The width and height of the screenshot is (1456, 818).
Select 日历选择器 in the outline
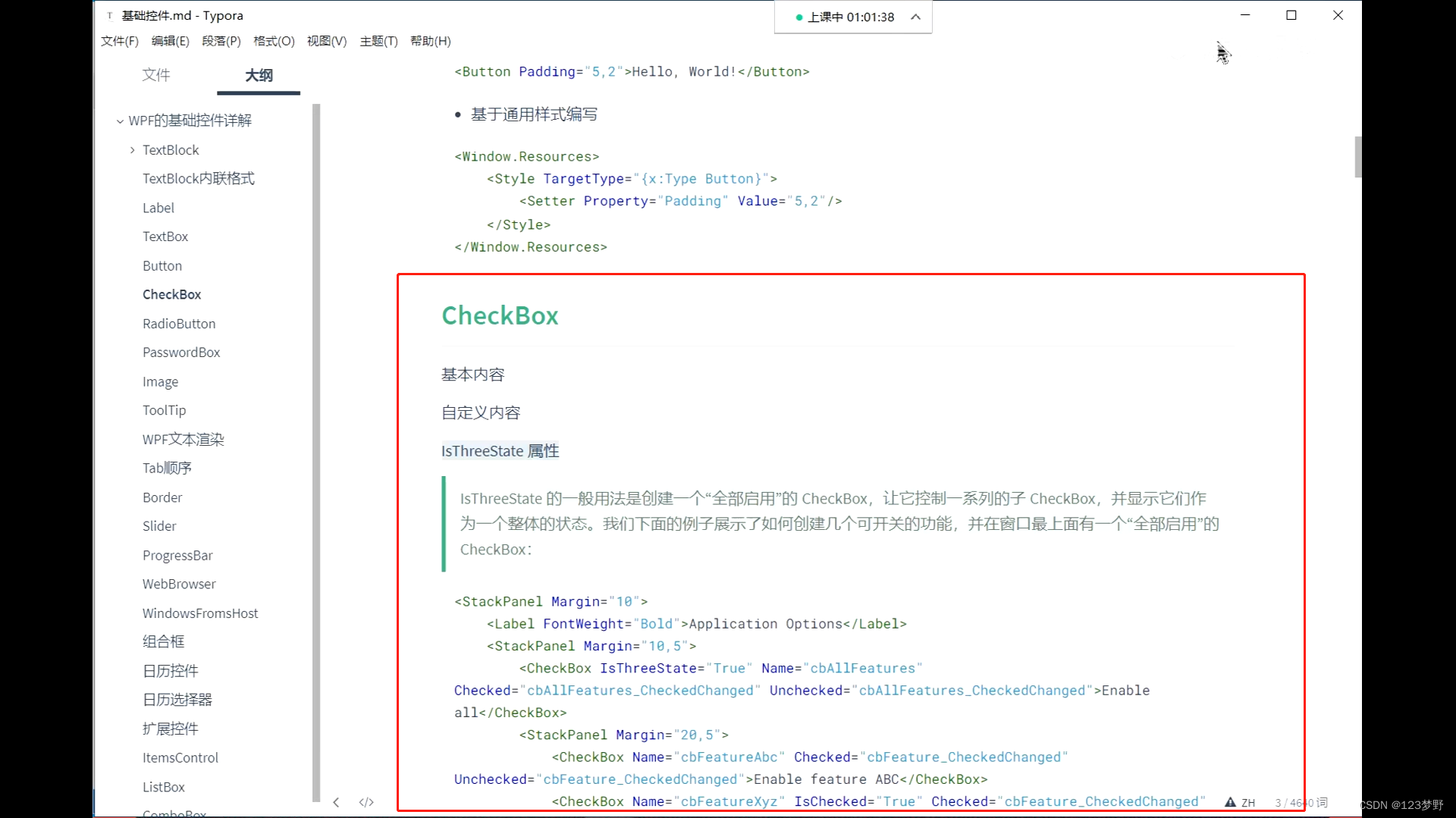[177, 700]
